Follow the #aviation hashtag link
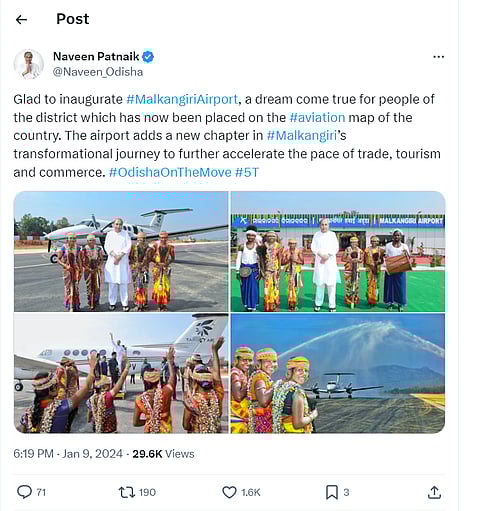 point(317,118)
